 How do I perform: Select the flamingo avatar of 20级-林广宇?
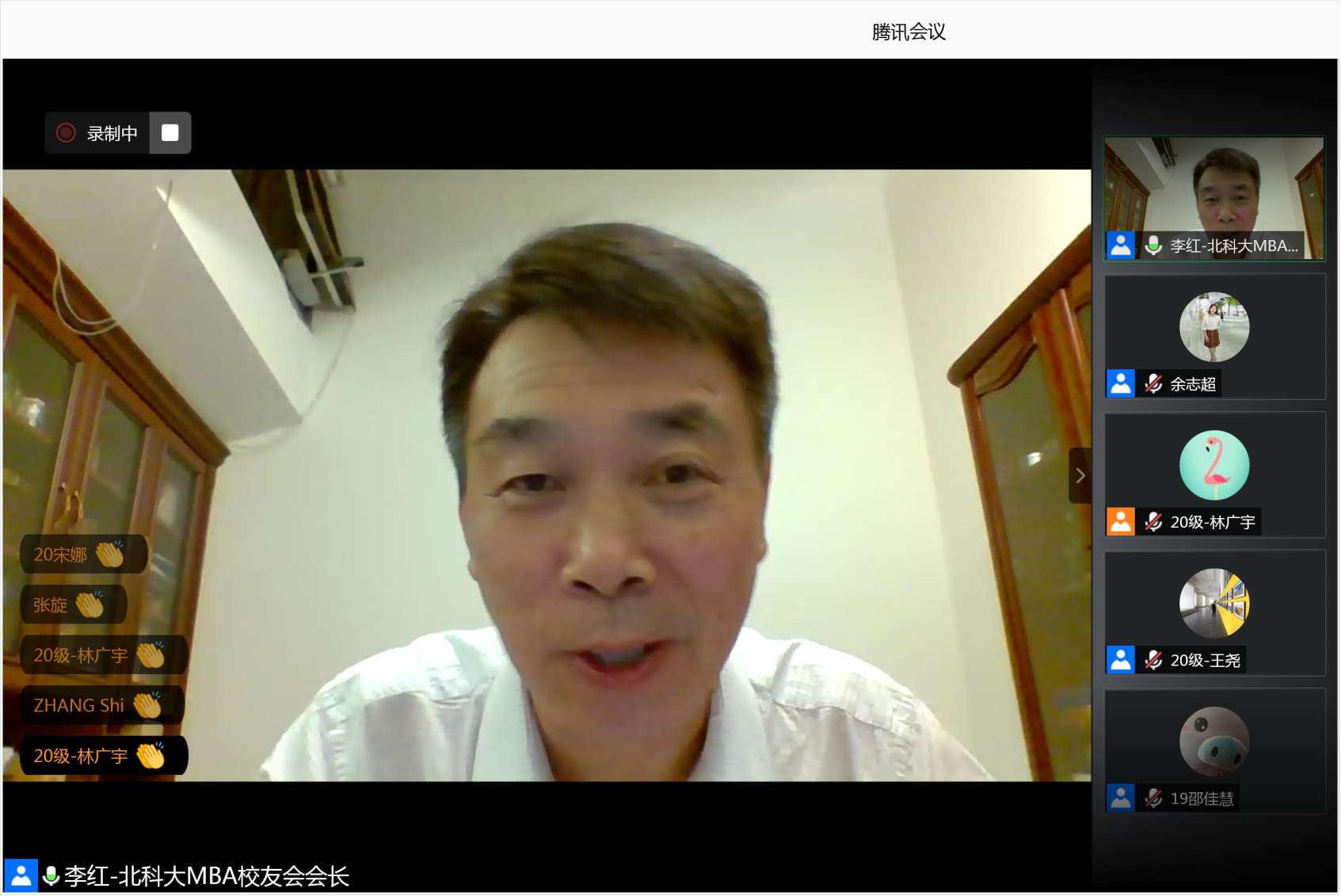point(1213,465)
